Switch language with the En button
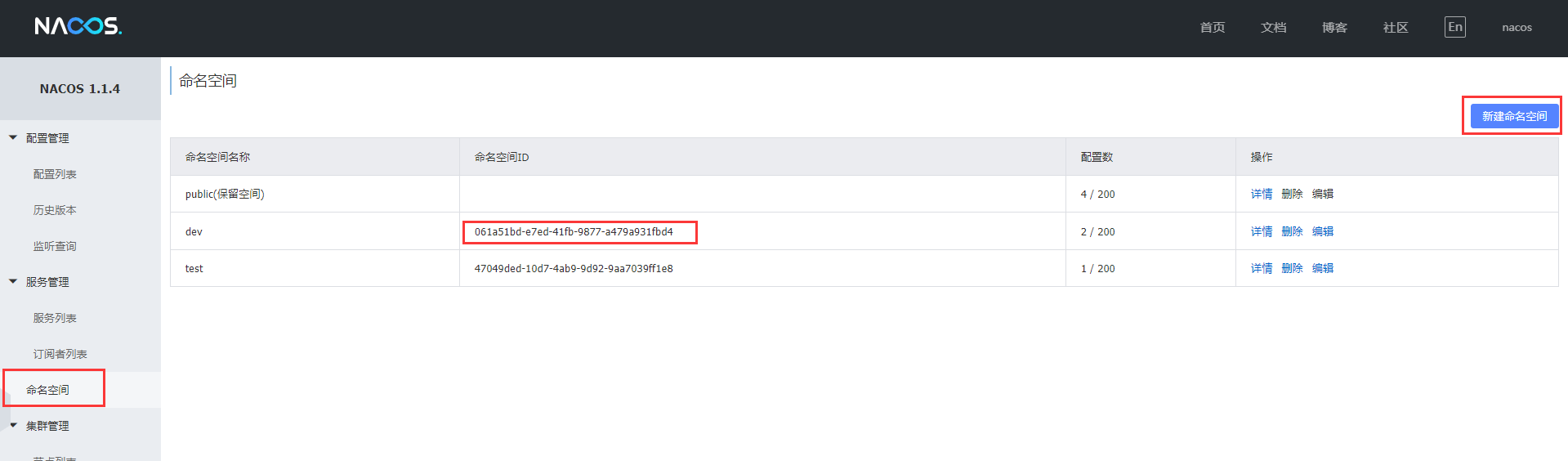 (x=1454, y=27)
